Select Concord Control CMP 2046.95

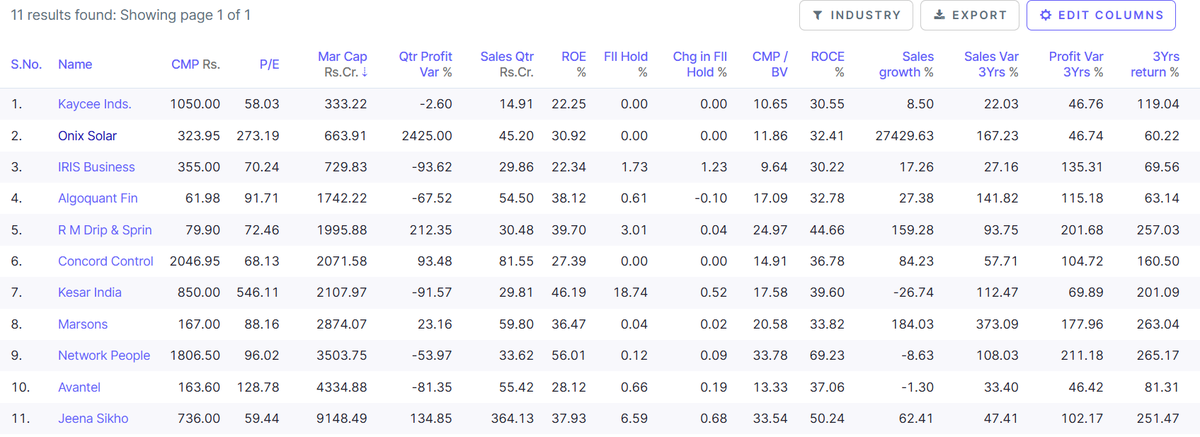[x=195, y=261]
